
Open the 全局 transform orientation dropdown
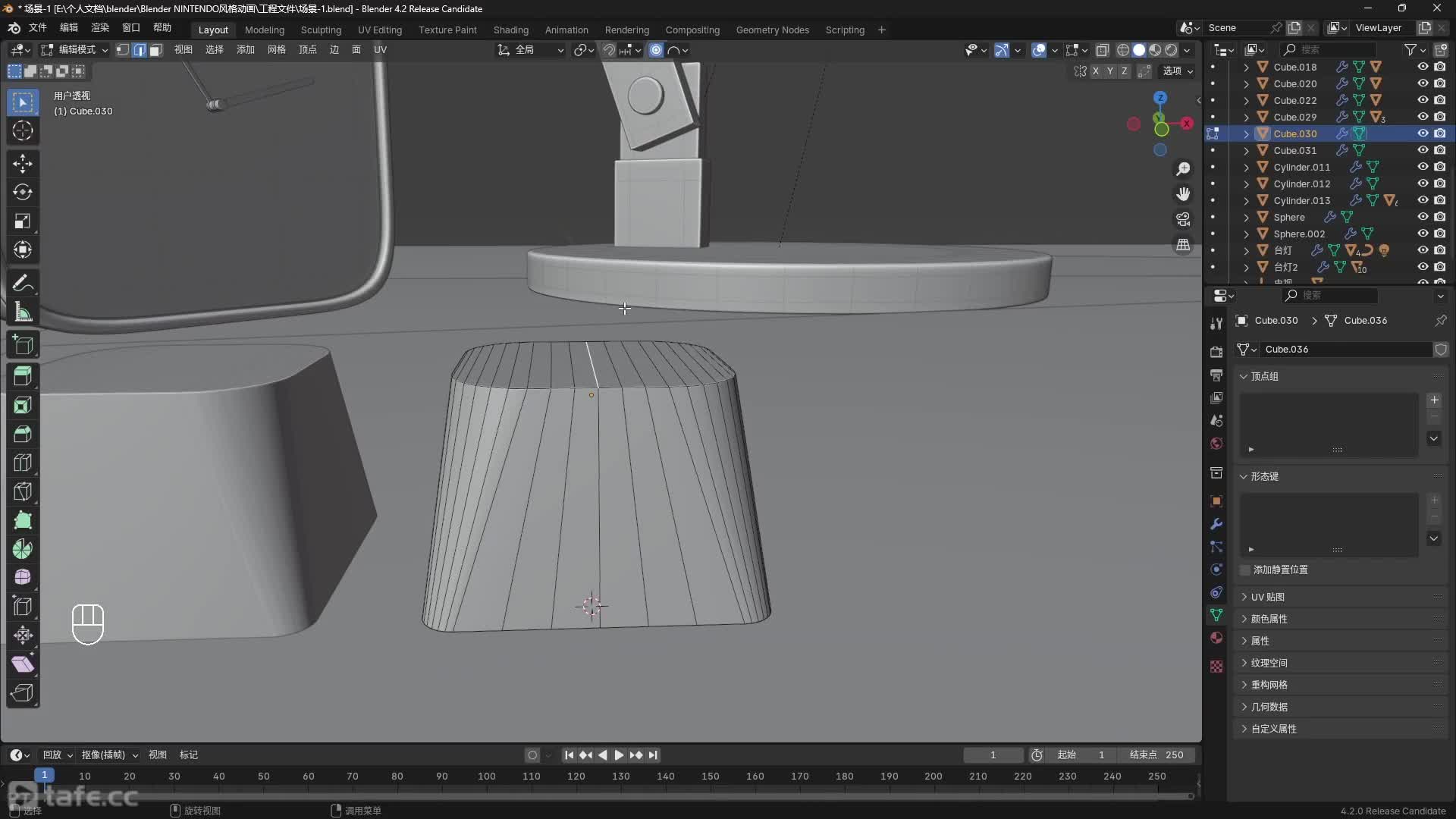click(531, 50)
